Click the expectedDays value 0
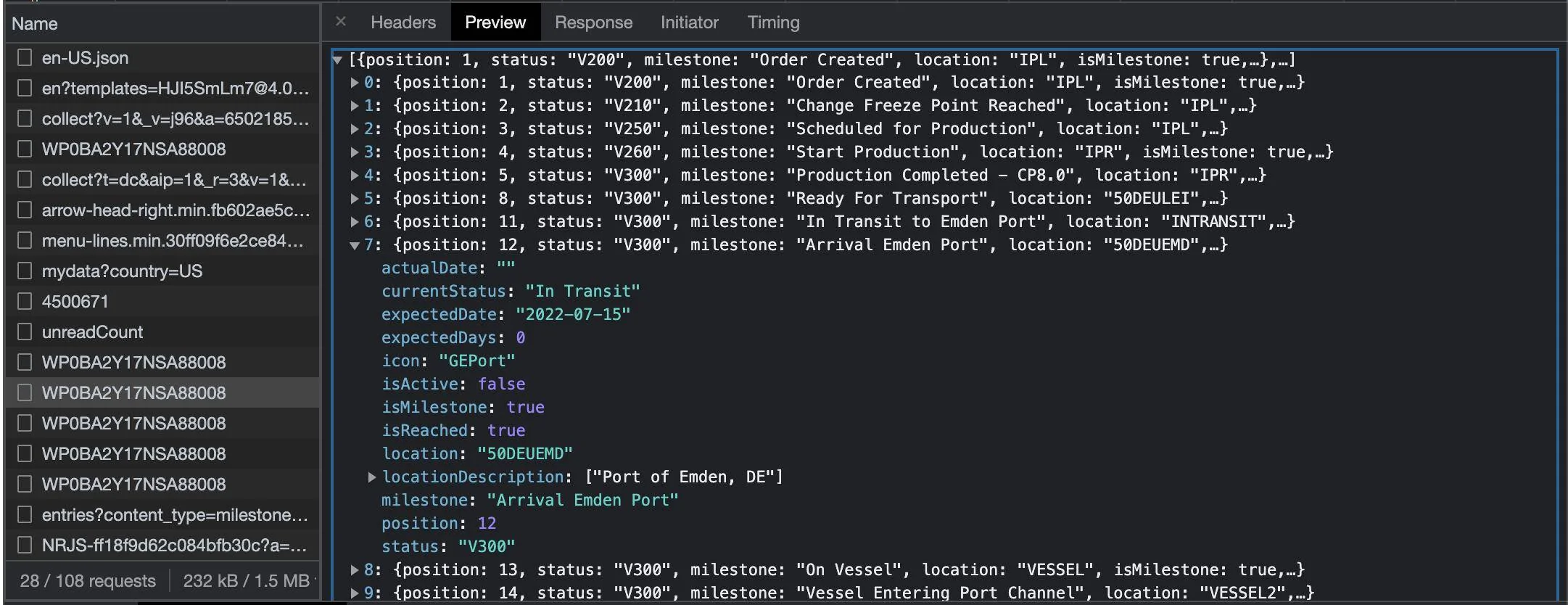Viewport: 1568px width, 605px height. [520, 337]
